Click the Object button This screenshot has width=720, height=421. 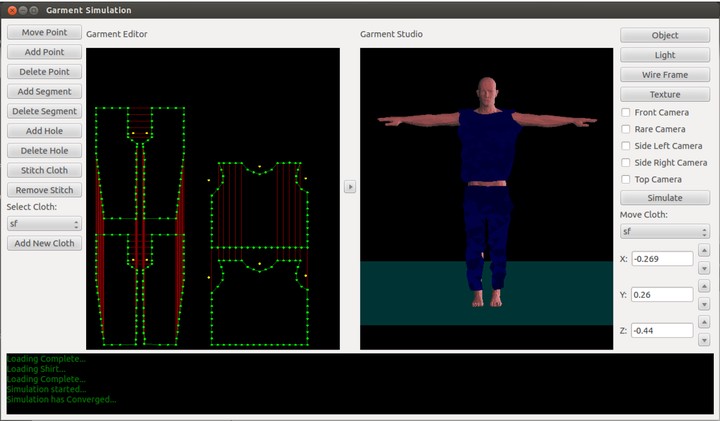[665, 35]
